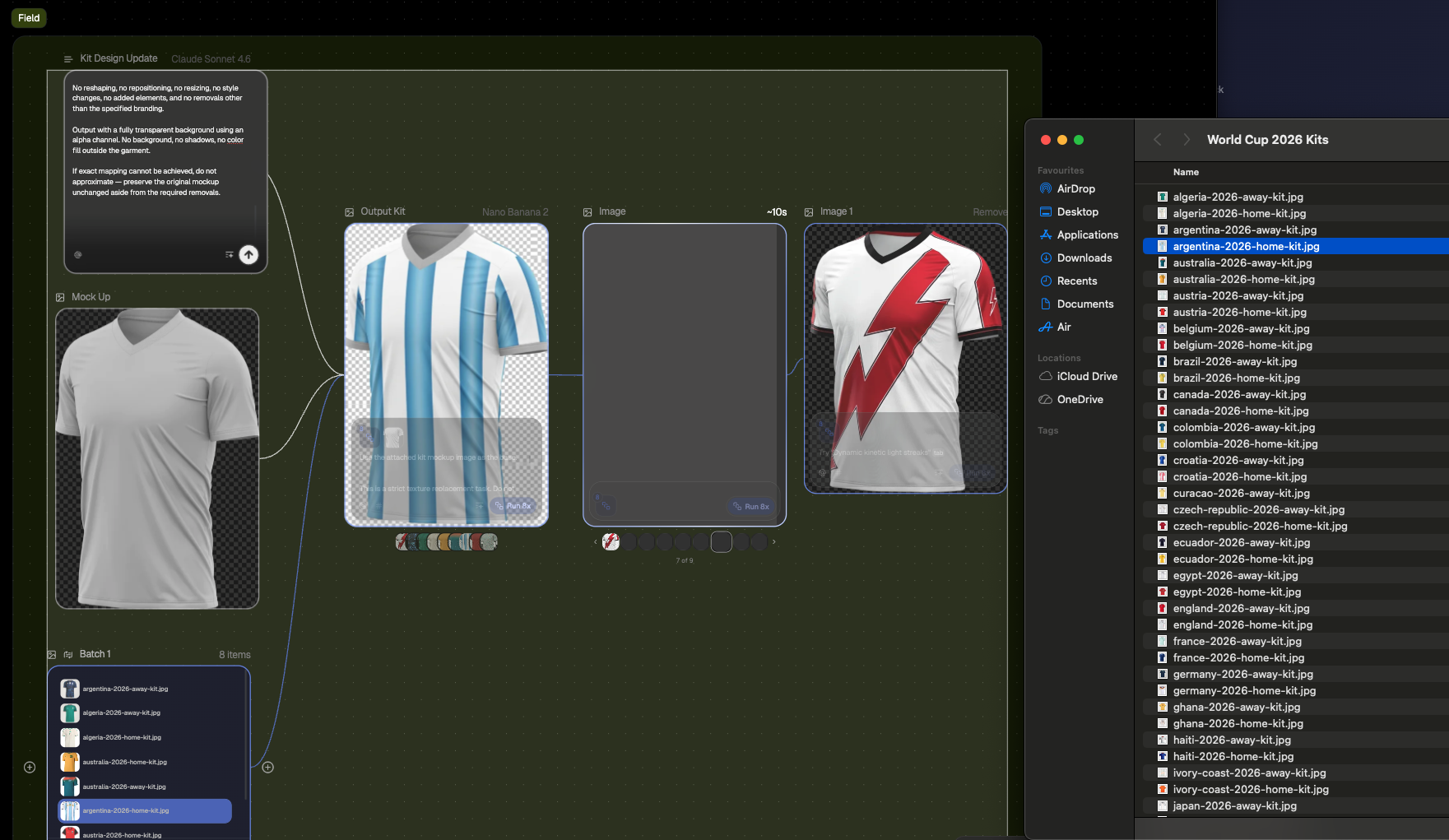Click the send arrow button in the prompt box
The image size is (1449, 840).
coord(248,255)
